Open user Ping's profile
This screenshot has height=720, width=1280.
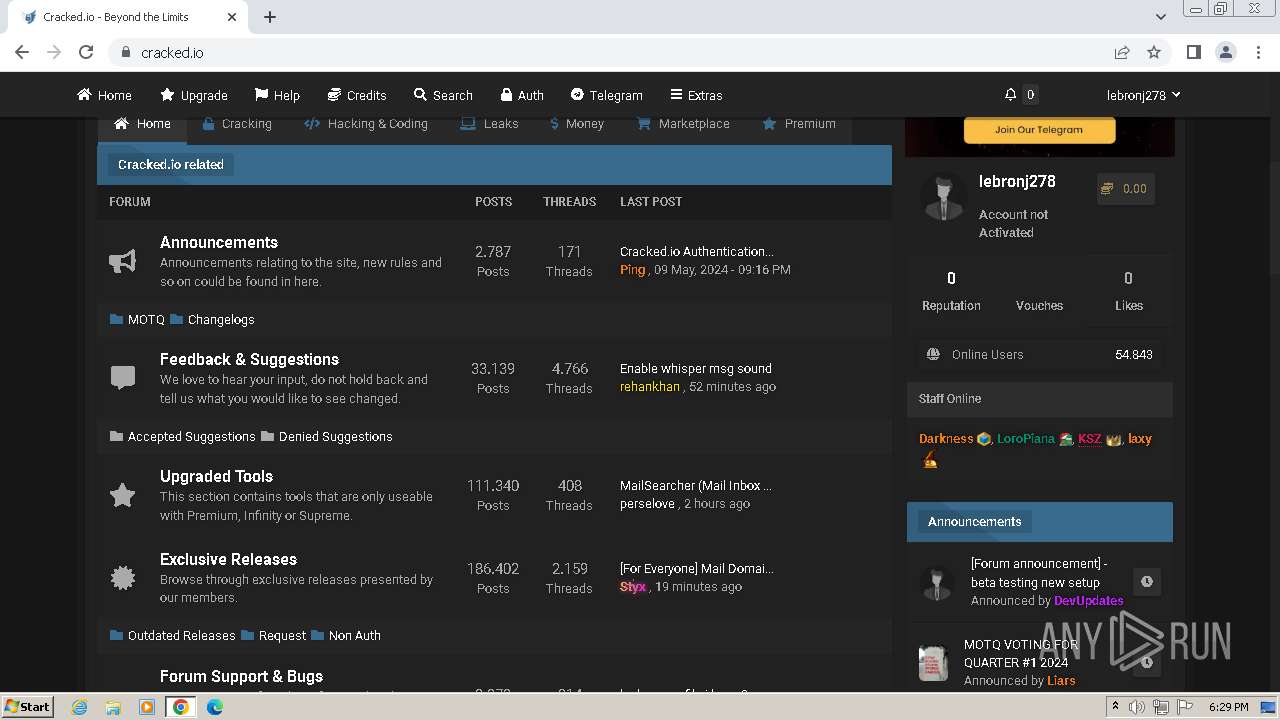click(633, 270)
